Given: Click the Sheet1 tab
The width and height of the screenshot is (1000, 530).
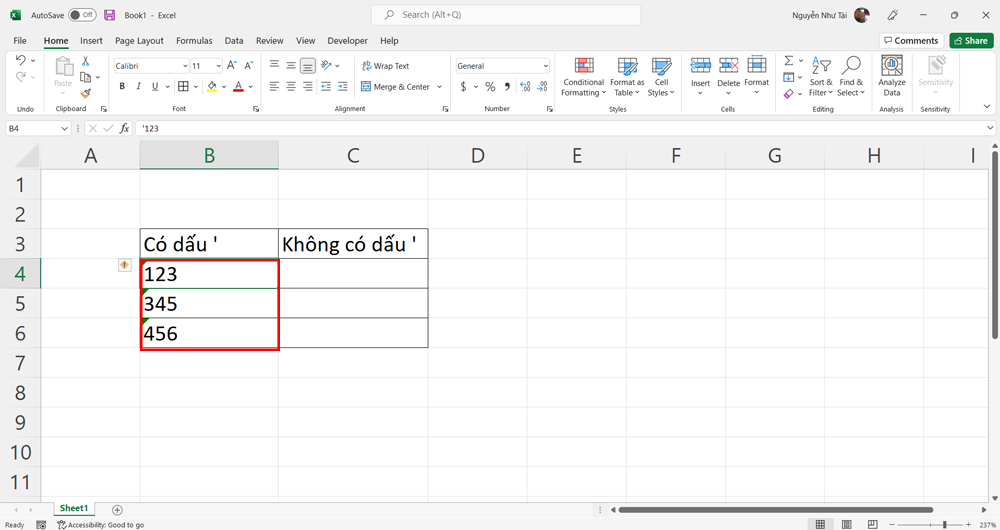Looking at the screenshot, I should coord(74,508).
